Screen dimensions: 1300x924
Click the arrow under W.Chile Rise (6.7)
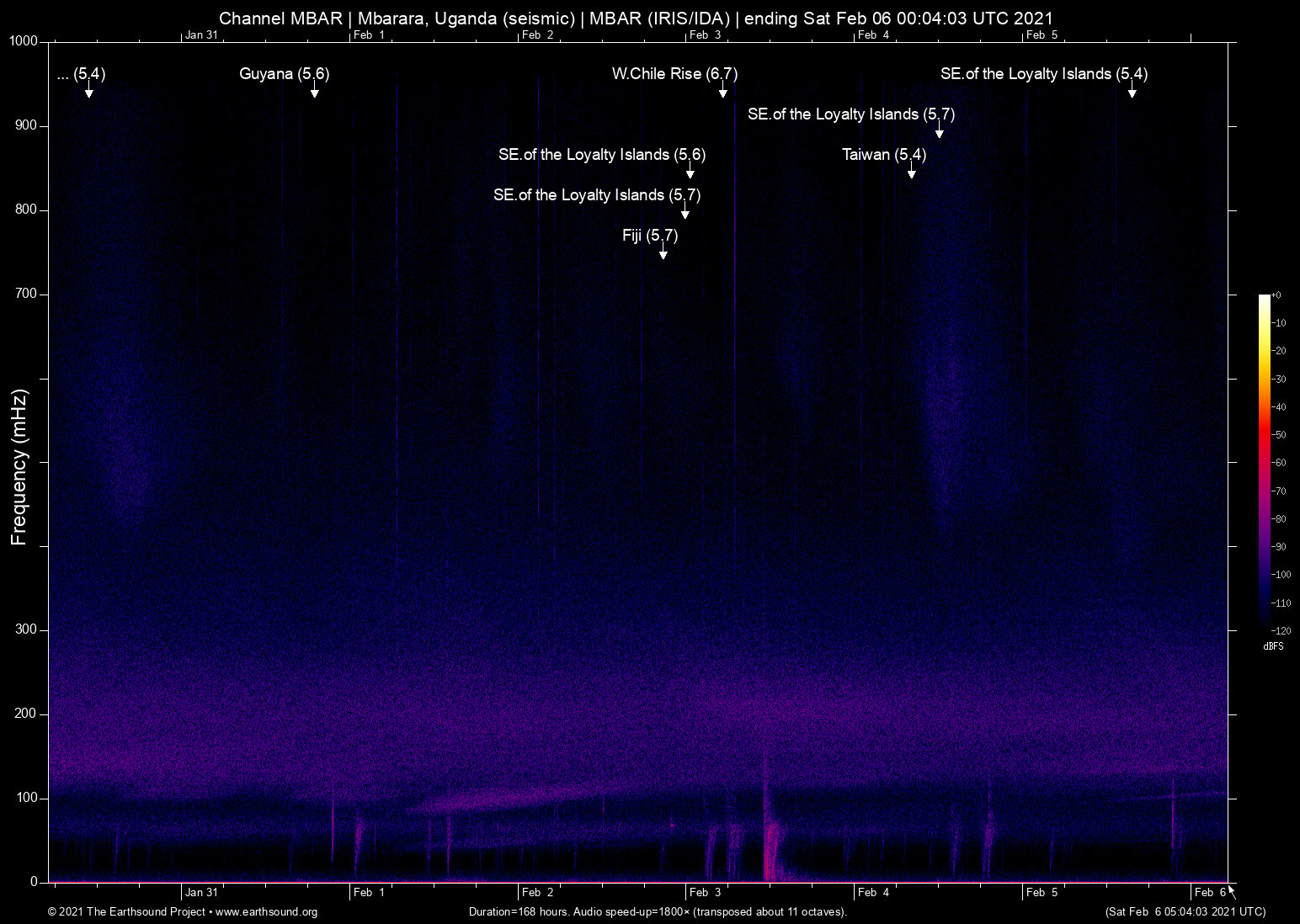(x=722, y=91)
